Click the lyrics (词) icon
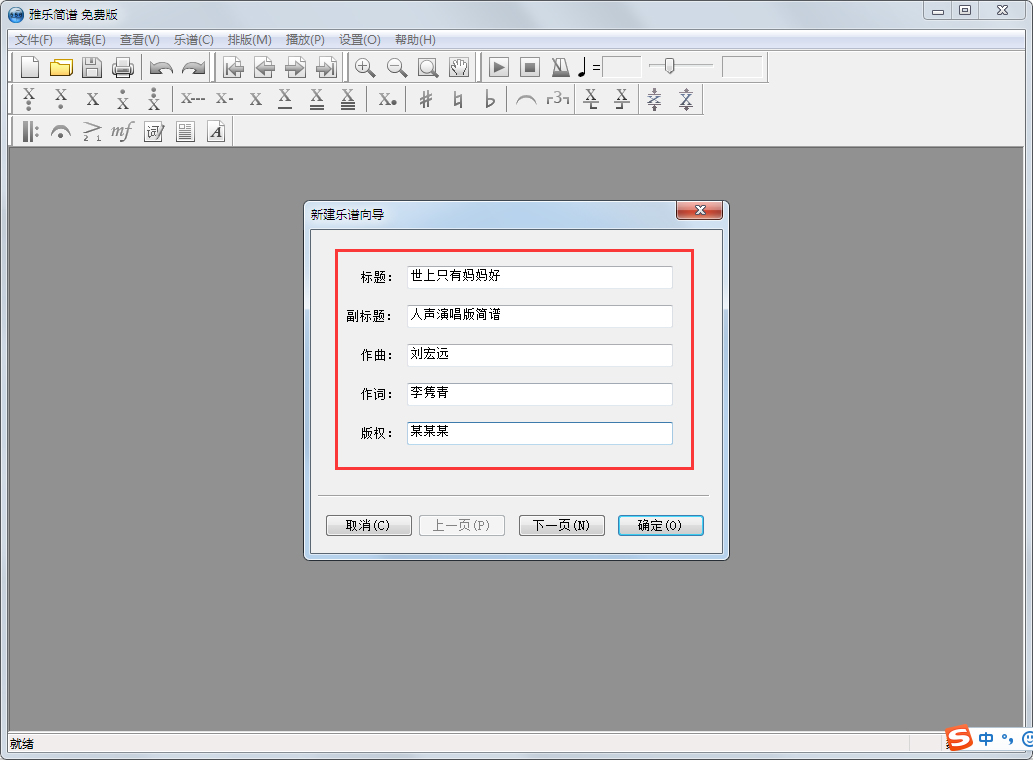Viewport: 1033px width, 760px height. pyautogui.click(x=153, y=131)
